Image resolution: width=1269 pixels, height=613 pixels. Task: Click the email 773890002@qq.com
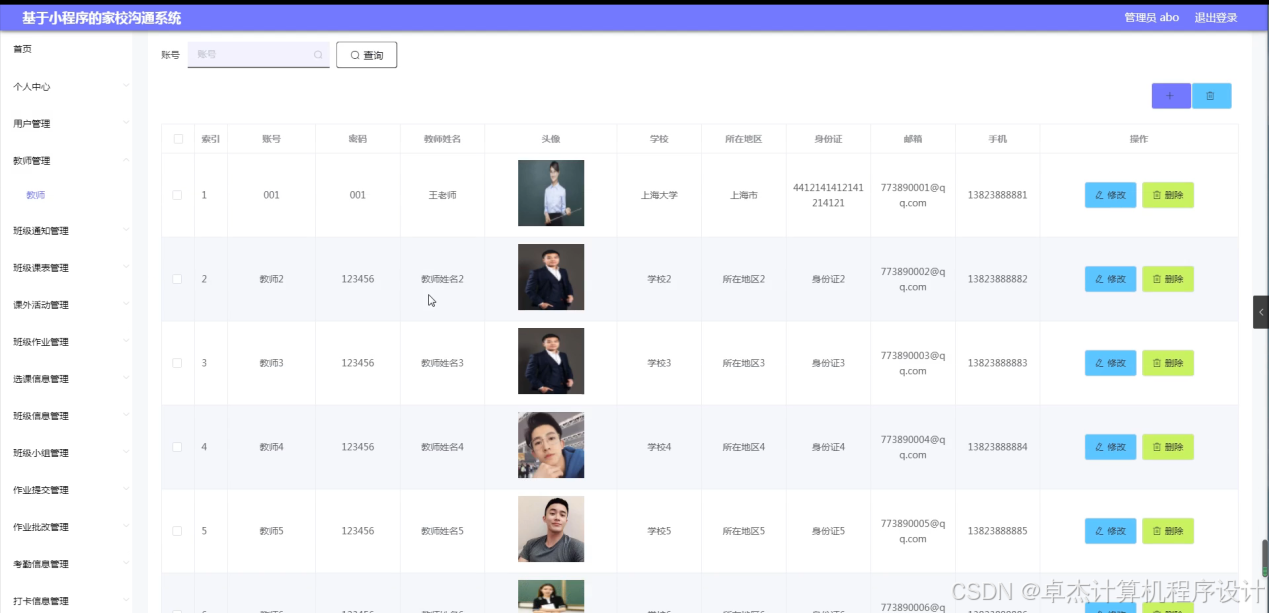coord(912,279)
